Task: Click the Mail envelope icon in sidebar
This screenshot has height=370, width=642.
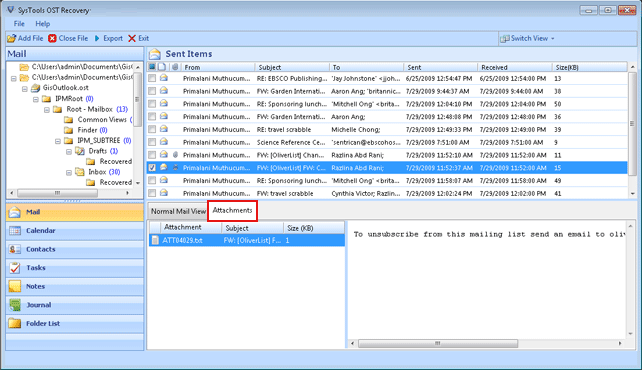Action: [x=15, y=212]
